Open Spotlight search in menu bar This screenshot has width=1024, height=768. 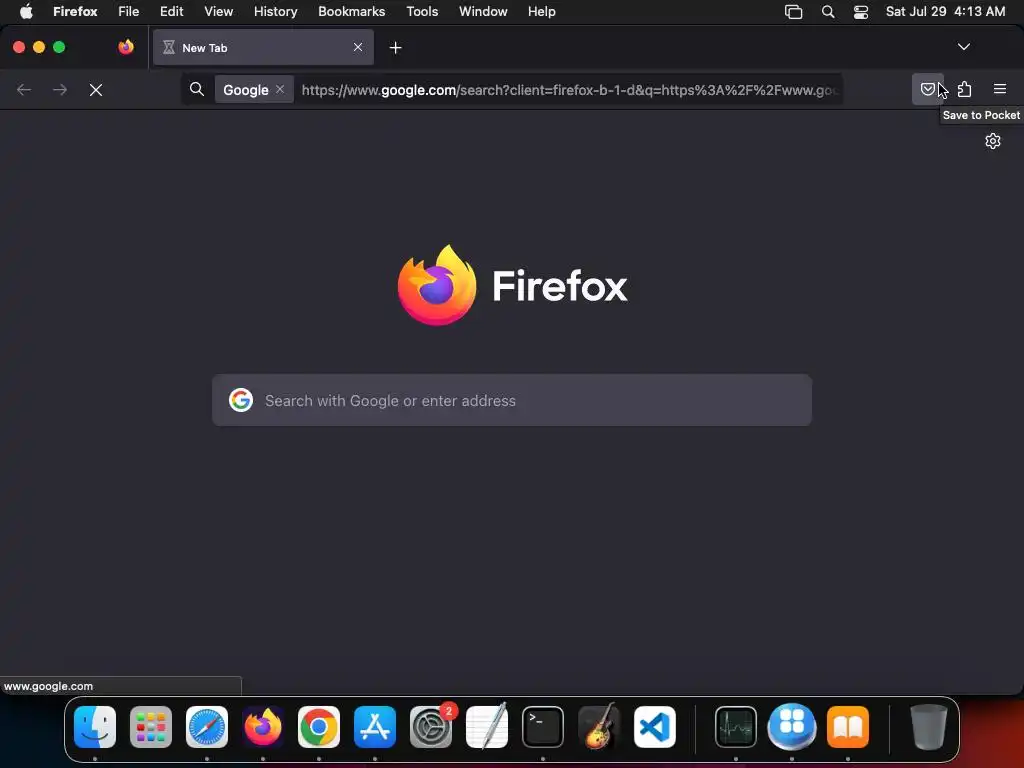coord(828,12)
